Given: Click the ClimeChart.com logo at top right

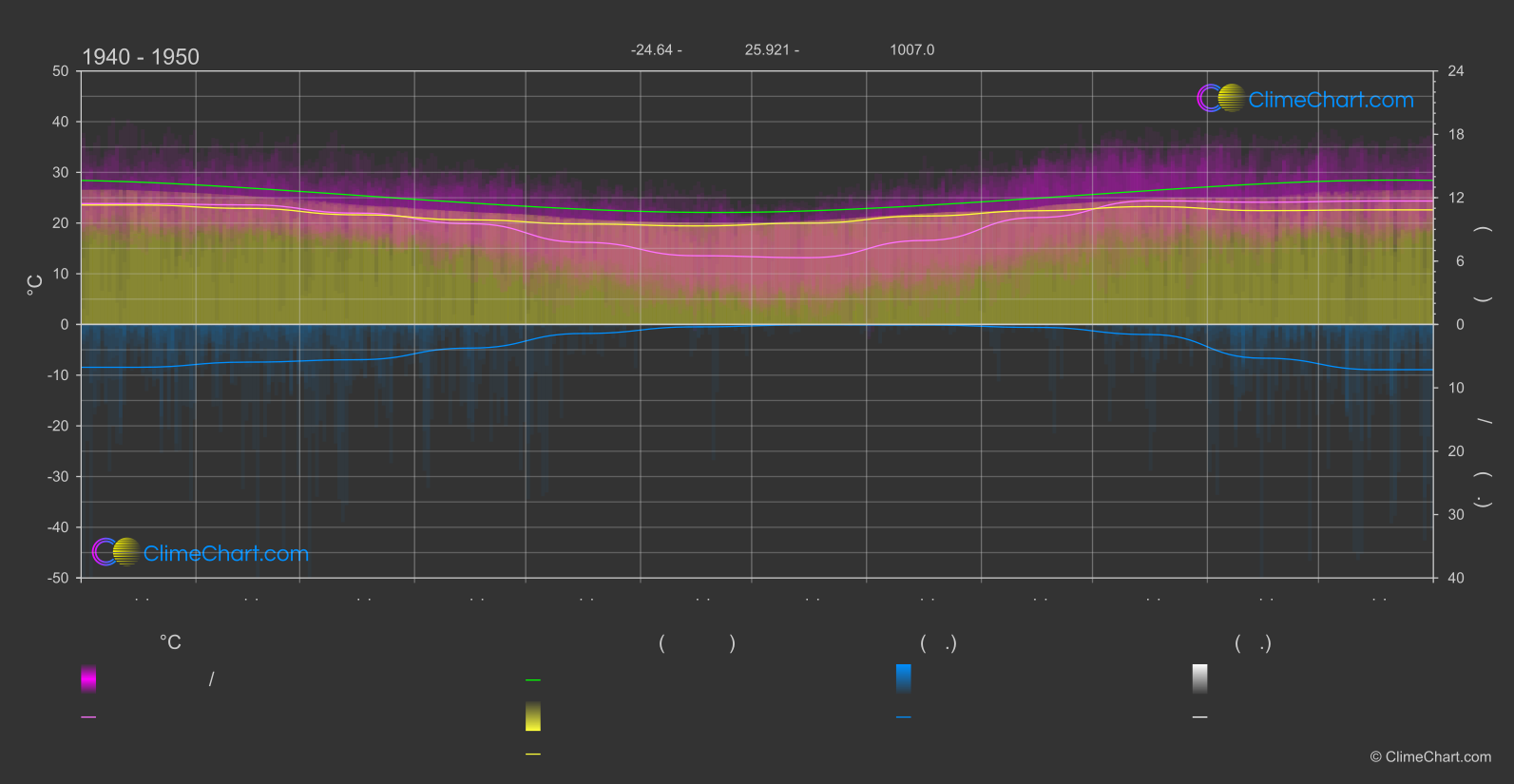Looking at the screenshot, I should (x=1305, y=99).
